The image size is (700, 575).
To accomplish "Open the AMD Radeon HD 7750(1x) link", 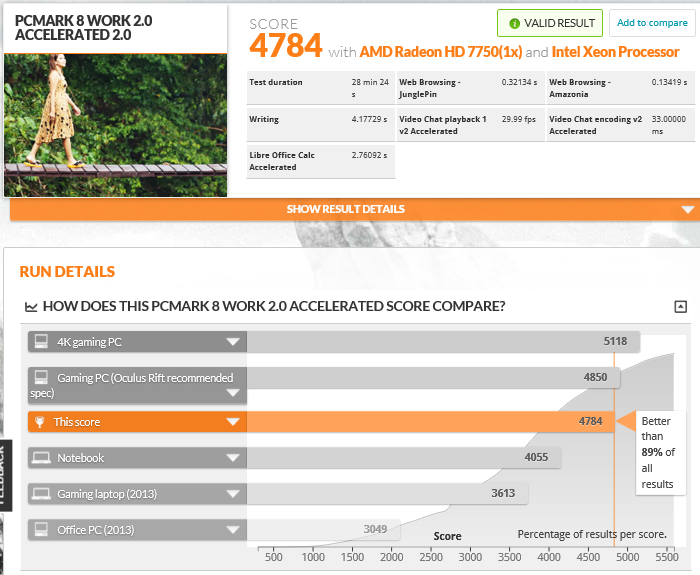I will click(441, 52).
